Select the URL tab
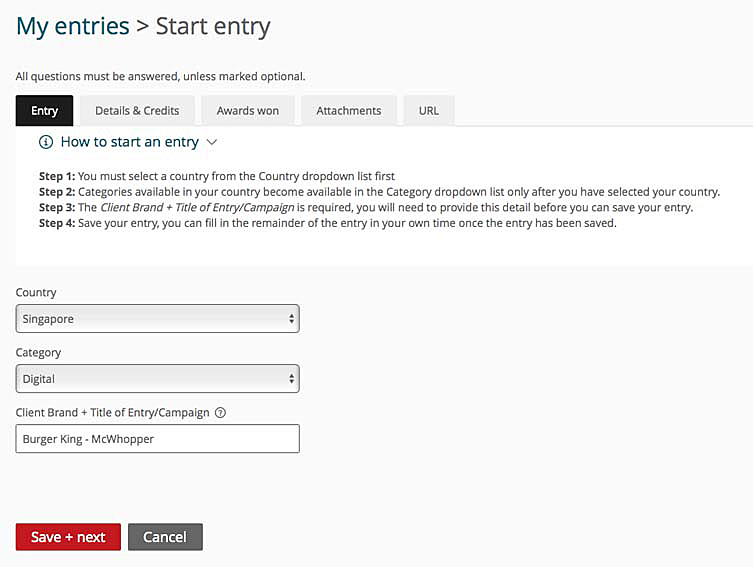This screenshot has height=567, width=753. click(x=429, y=111)
